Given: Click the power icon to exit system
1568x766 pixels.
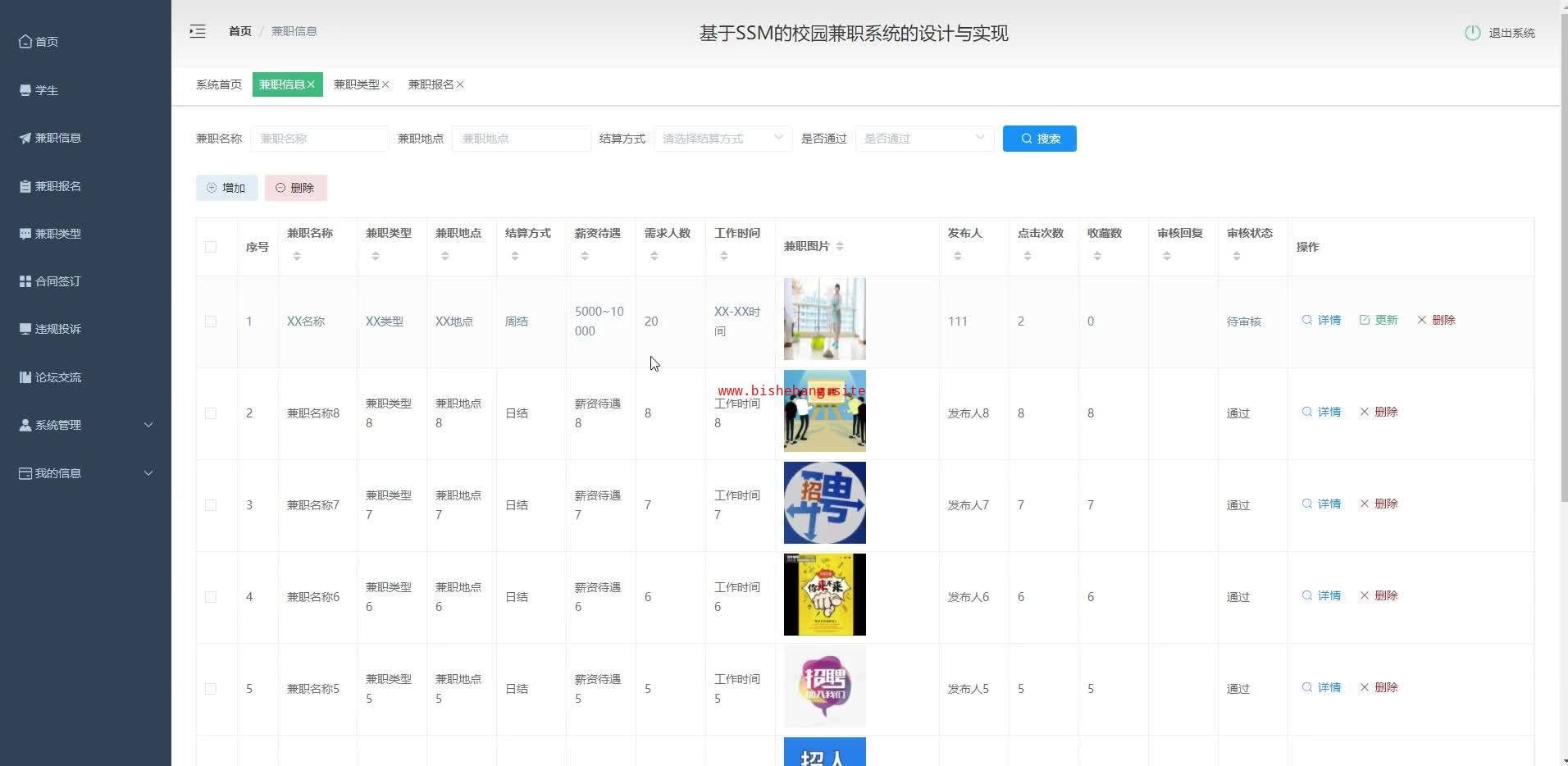Looking at the screenshot, I should pos(1472,33).
